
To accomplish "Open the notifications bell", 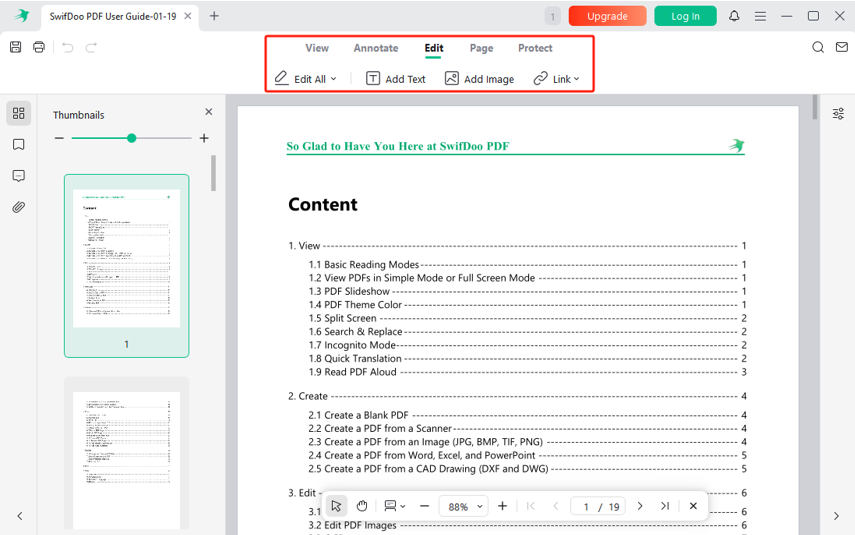I will coord(734,16).
